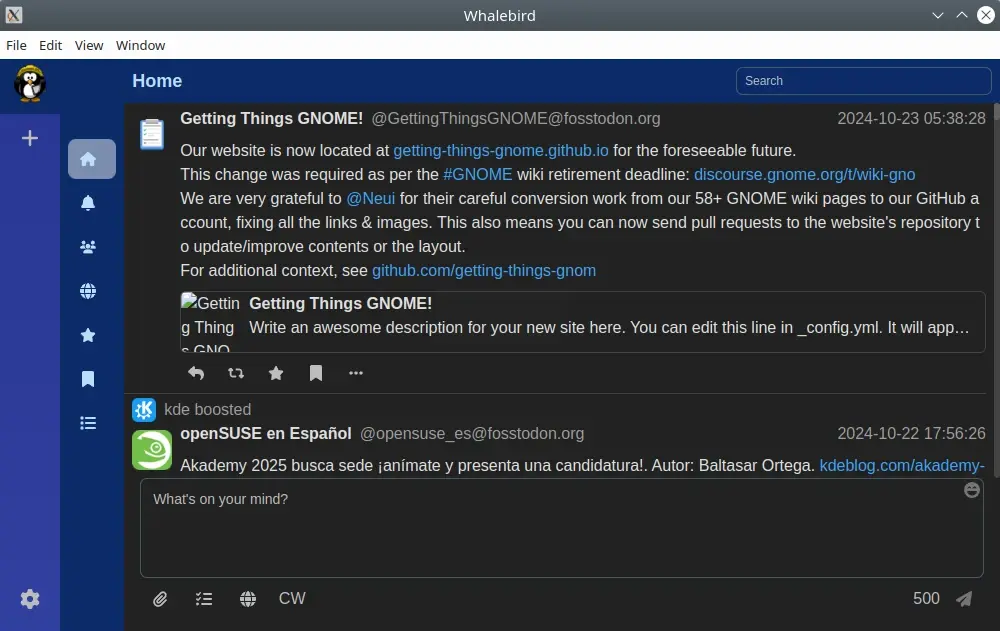1000x631 pixels.
Task: Bookmark the Getting Things GNOME! post
Action: click(316, 373)
